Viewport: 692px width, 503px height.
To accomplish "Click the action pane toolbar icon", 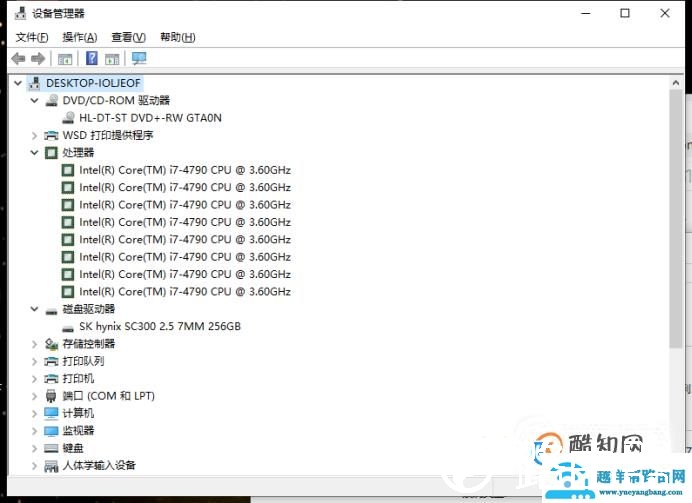I will tap(112, 59).
